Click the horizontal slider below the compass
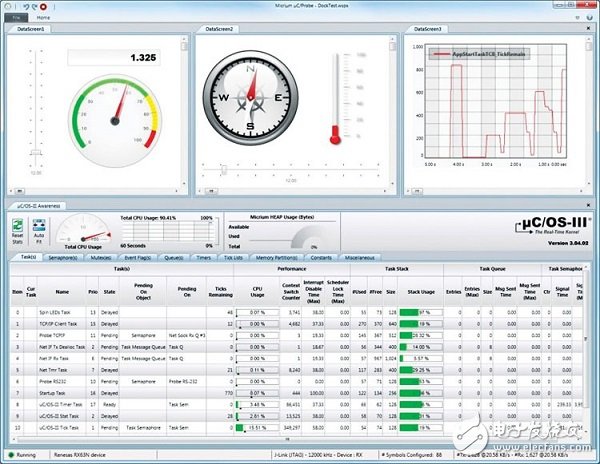Screen dimensions: 600x464 point(290,166)
